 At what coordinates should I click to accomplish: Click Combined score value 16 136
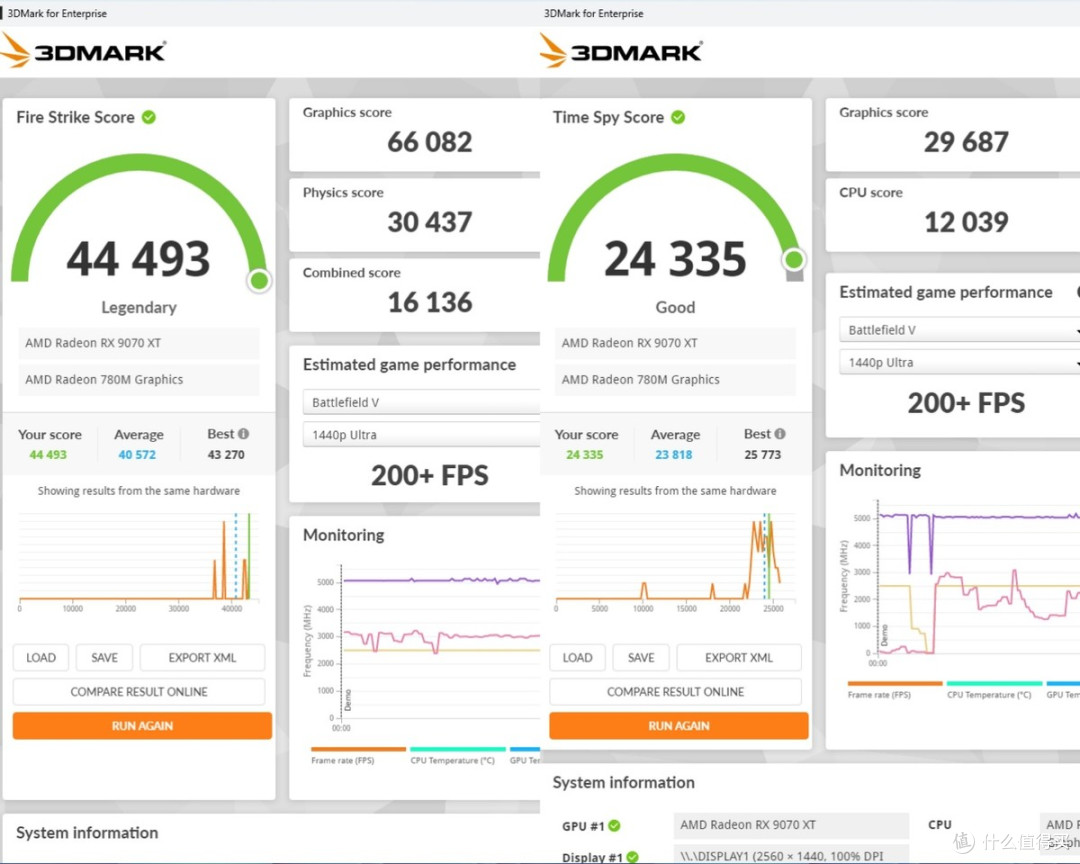tap(430, 302)
